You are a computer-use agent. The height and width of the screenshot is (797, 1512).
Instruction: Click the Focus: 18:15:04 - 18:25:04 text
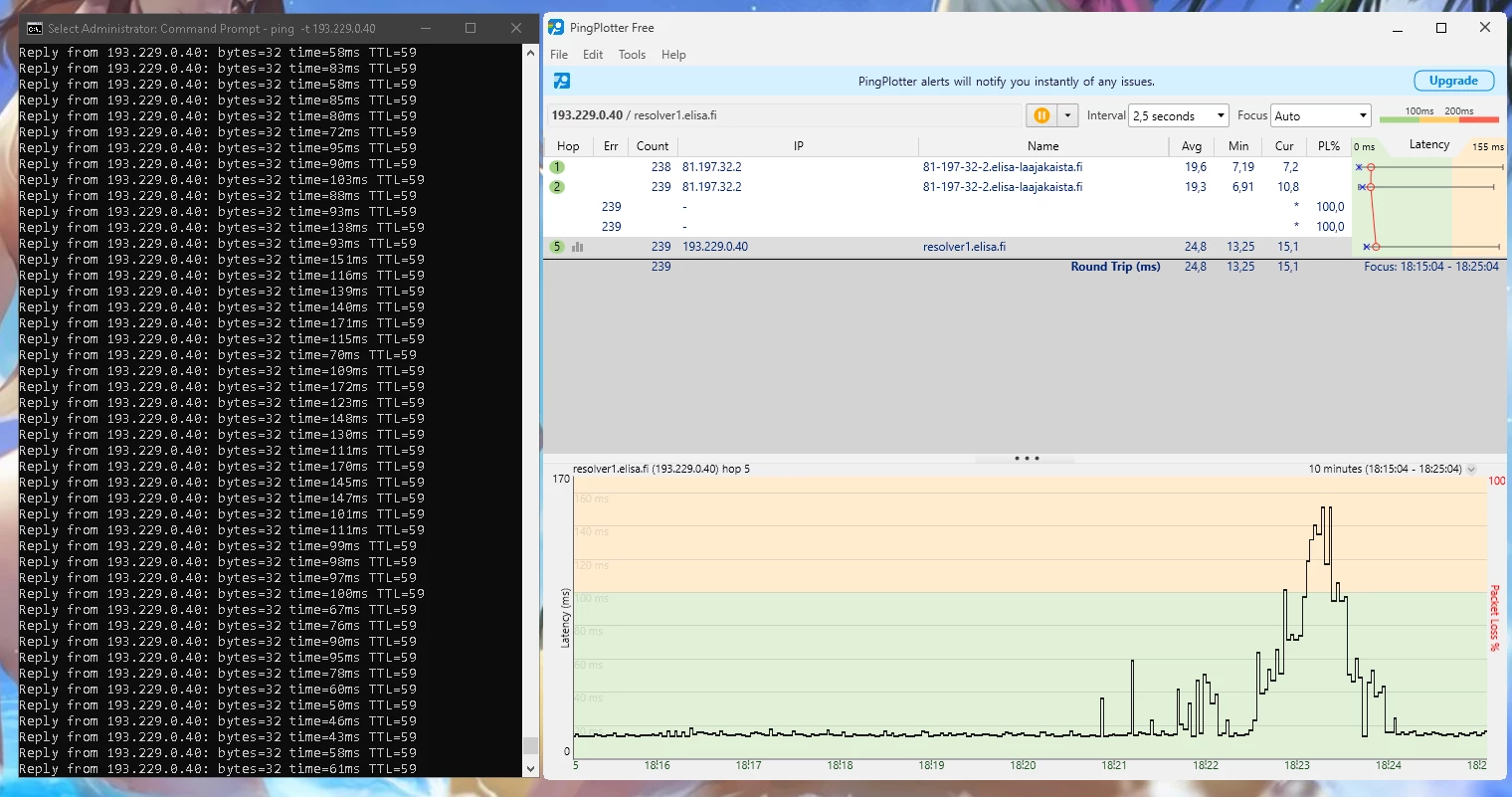[1431, 267]
